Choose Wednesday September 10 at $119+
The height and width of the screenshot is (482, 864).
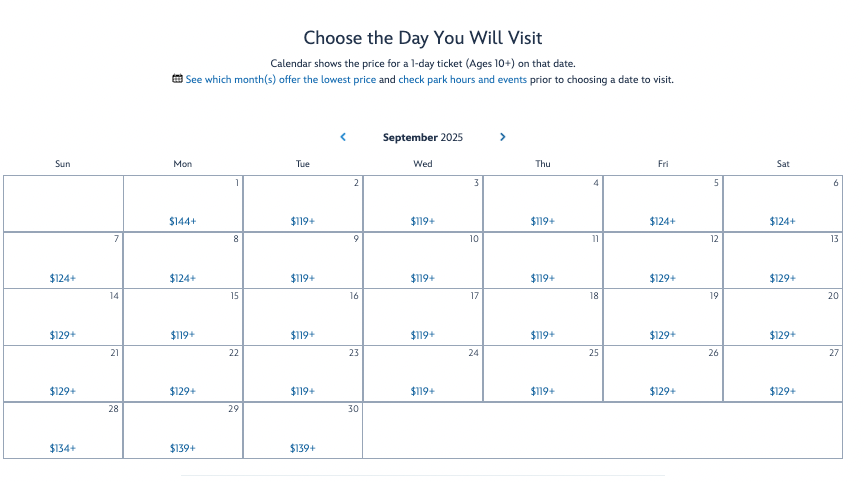point(423,261)
